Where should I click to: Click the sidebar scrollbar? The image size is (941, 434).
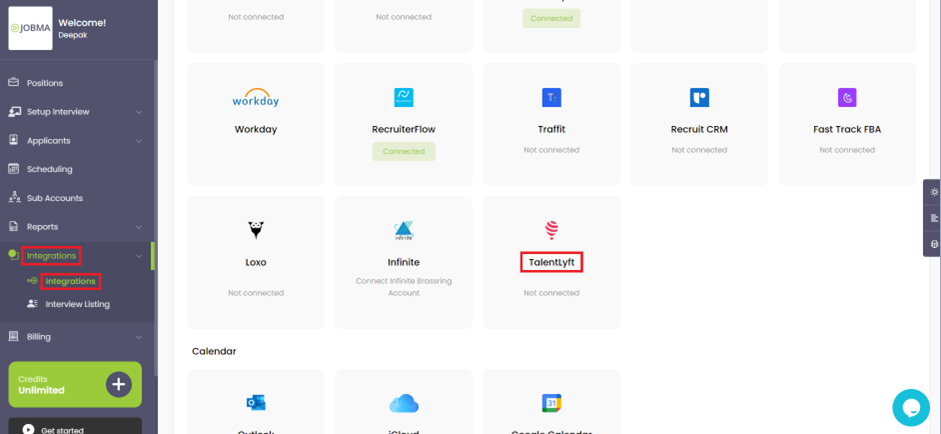click(x=155, y=216)
